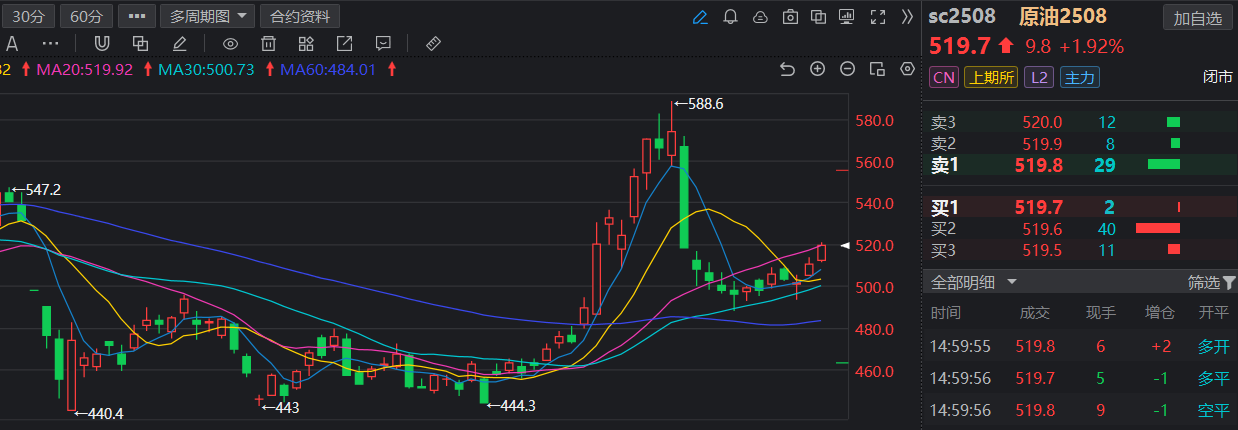Click the 时间 column header
This screenshot has width=1238, height=430.
pyautogui.click(x=946, y=313)
